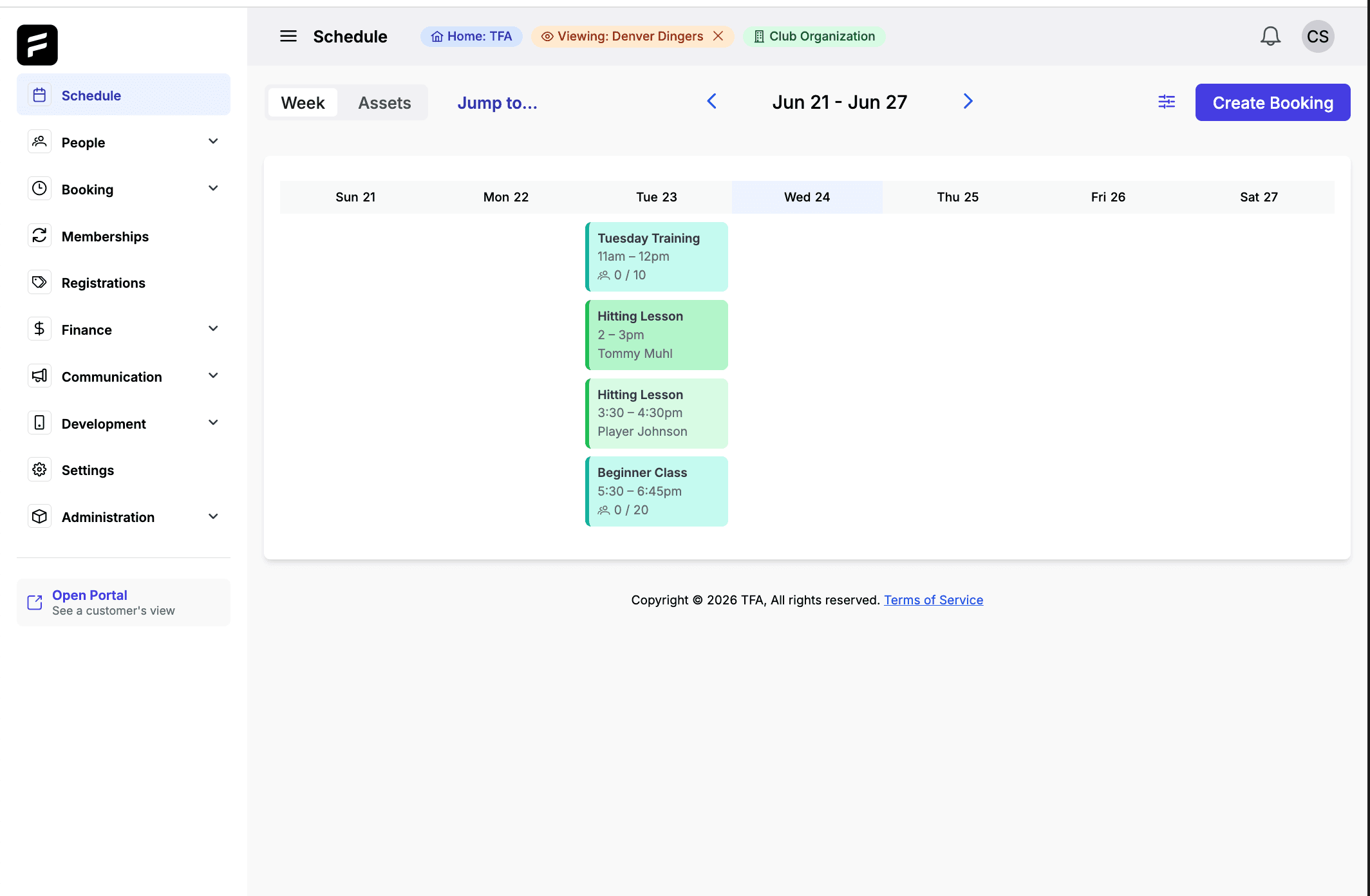Open the Tuesday Training event

tap(657, 257)
